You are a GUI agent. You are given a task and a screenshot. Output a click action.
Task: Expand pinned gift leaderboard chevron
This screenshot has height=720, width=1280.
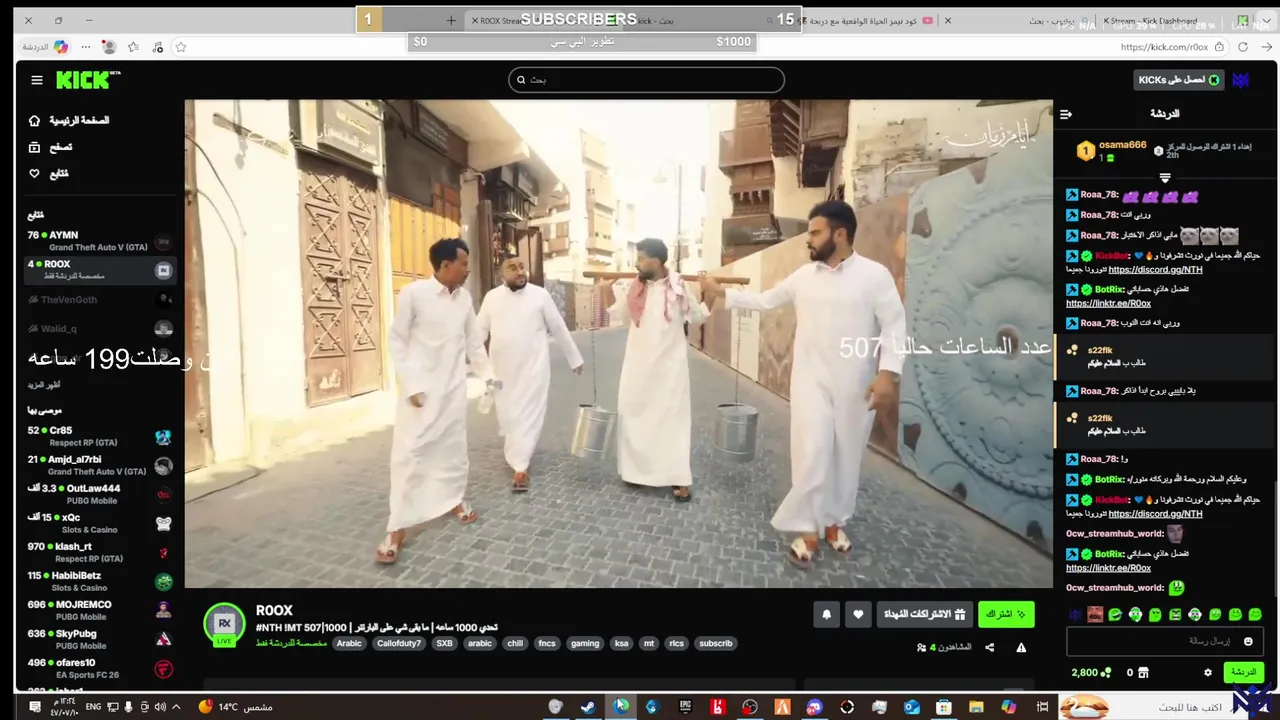[1165, 177]
